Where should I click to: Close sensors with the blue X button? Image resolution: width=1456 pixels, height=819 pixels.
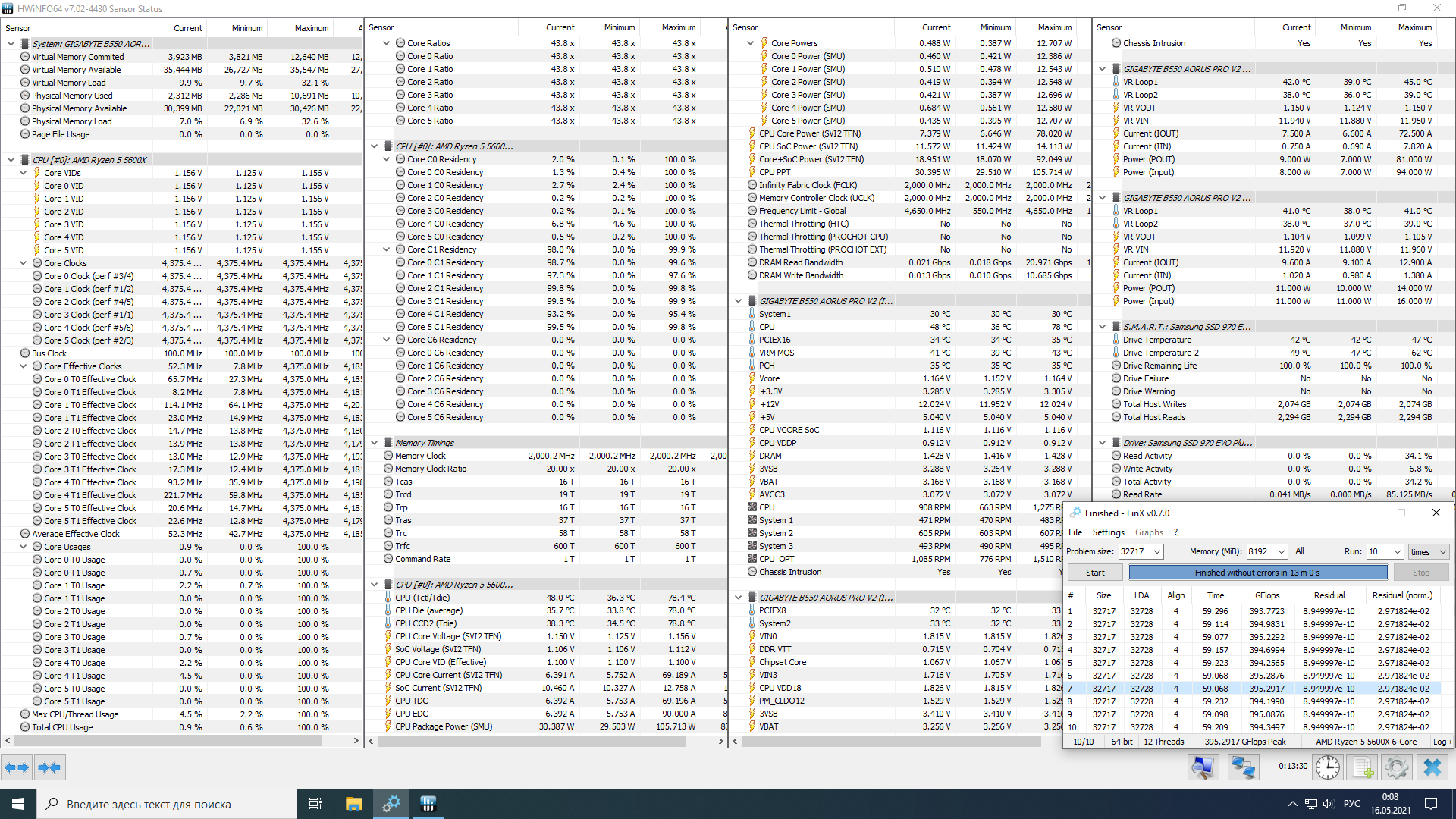1432,767
